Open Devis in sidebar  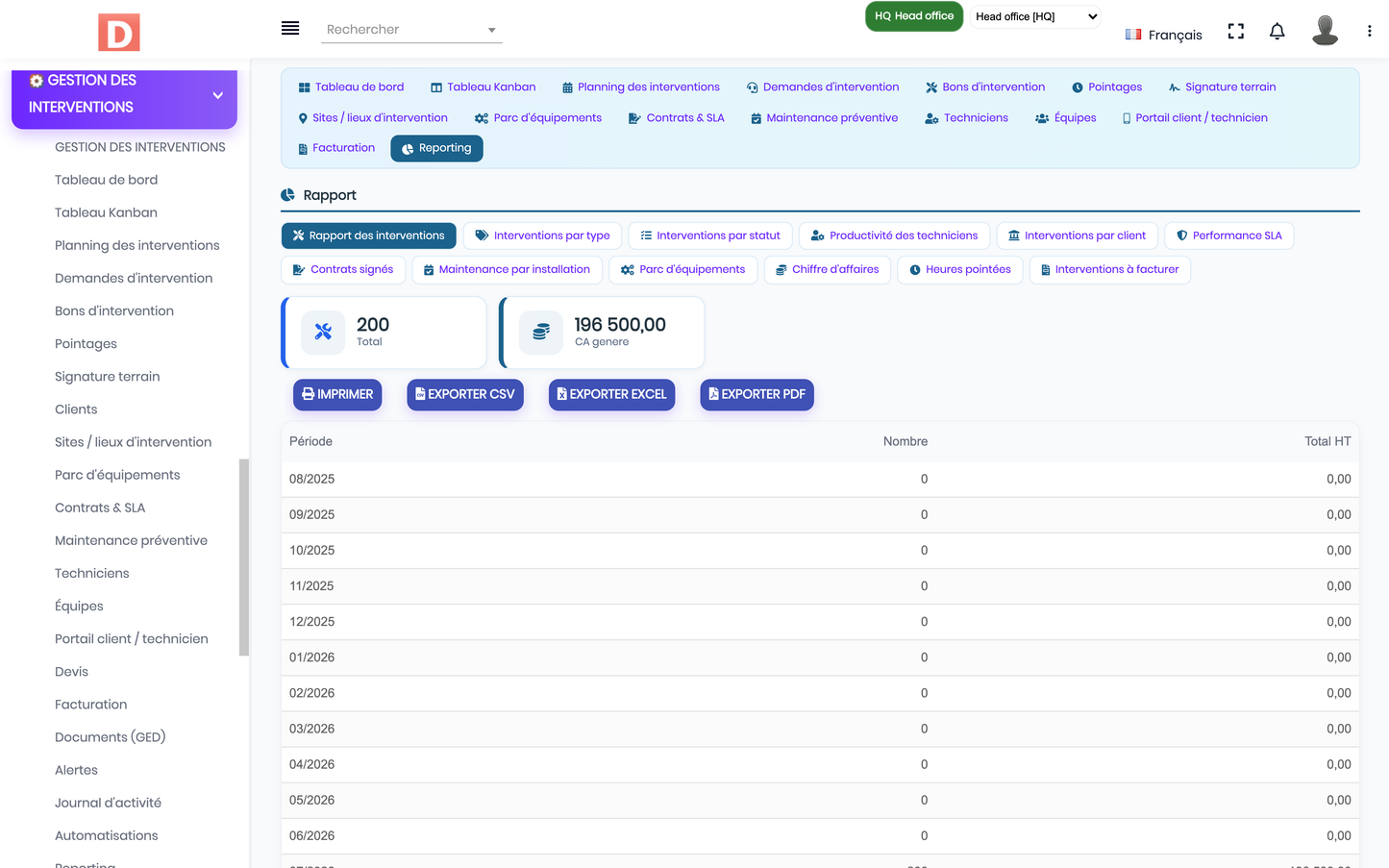click(71, 672)
